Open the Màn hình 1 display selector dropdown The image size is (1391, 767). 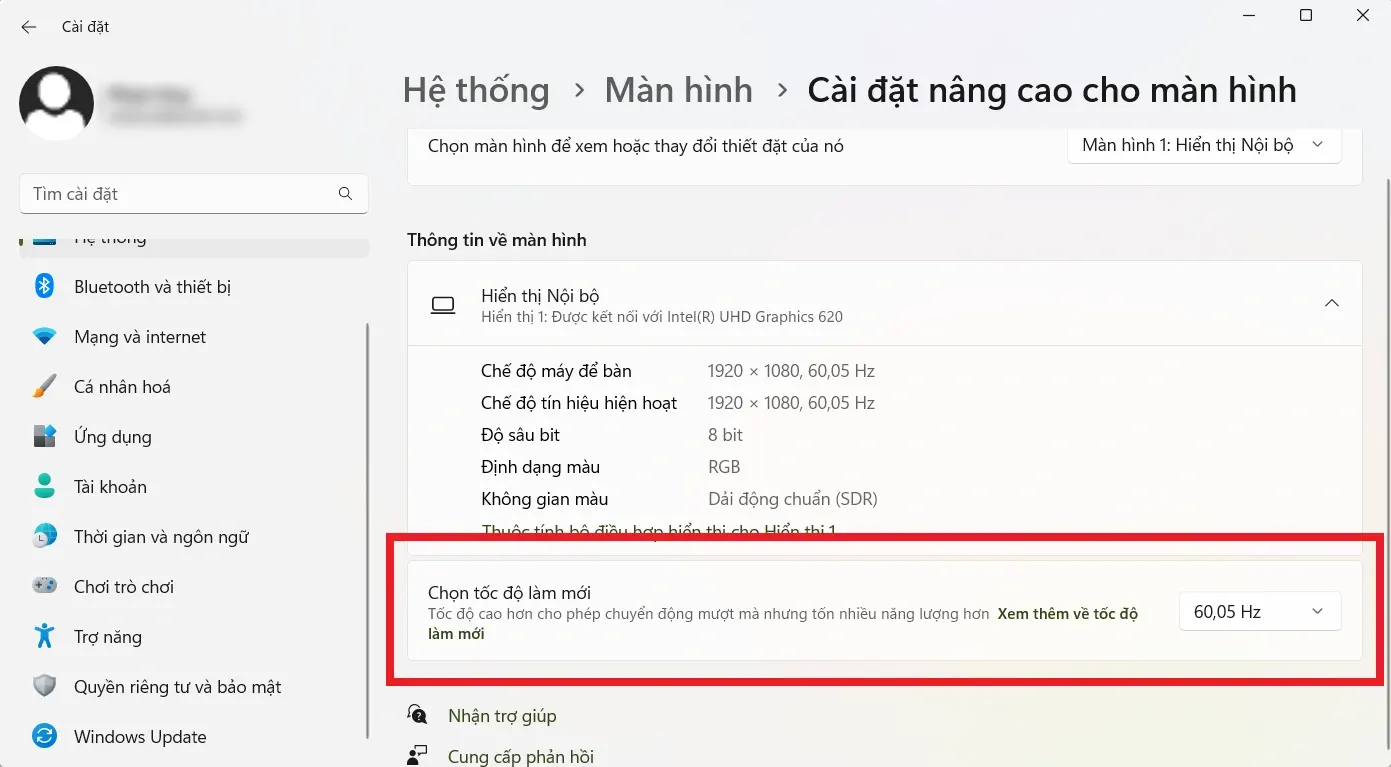[x=1203, y=144]
